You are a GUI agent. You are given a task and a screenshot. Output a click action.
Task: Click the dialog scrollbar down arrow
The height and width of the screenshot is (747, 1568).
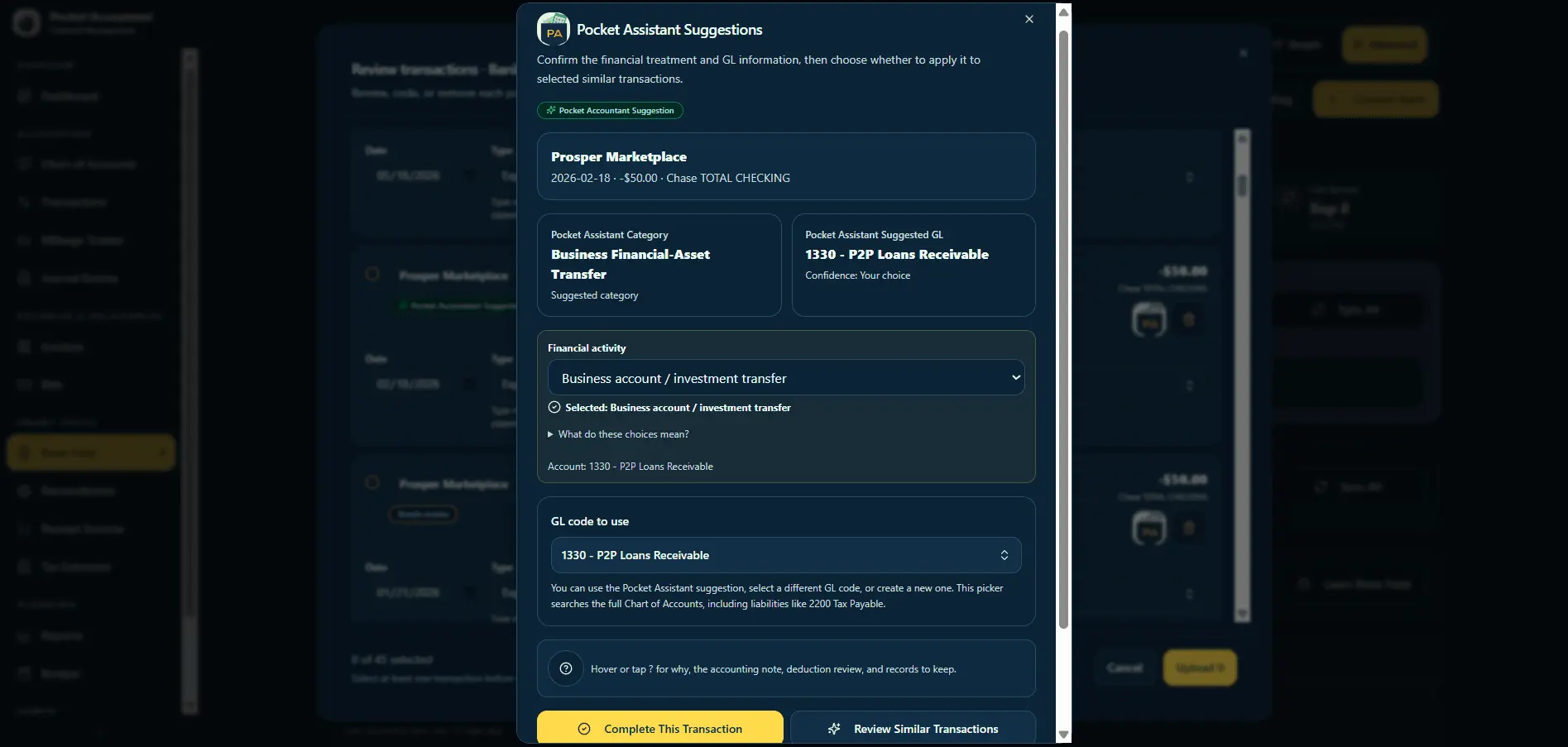pos(1063,735)
